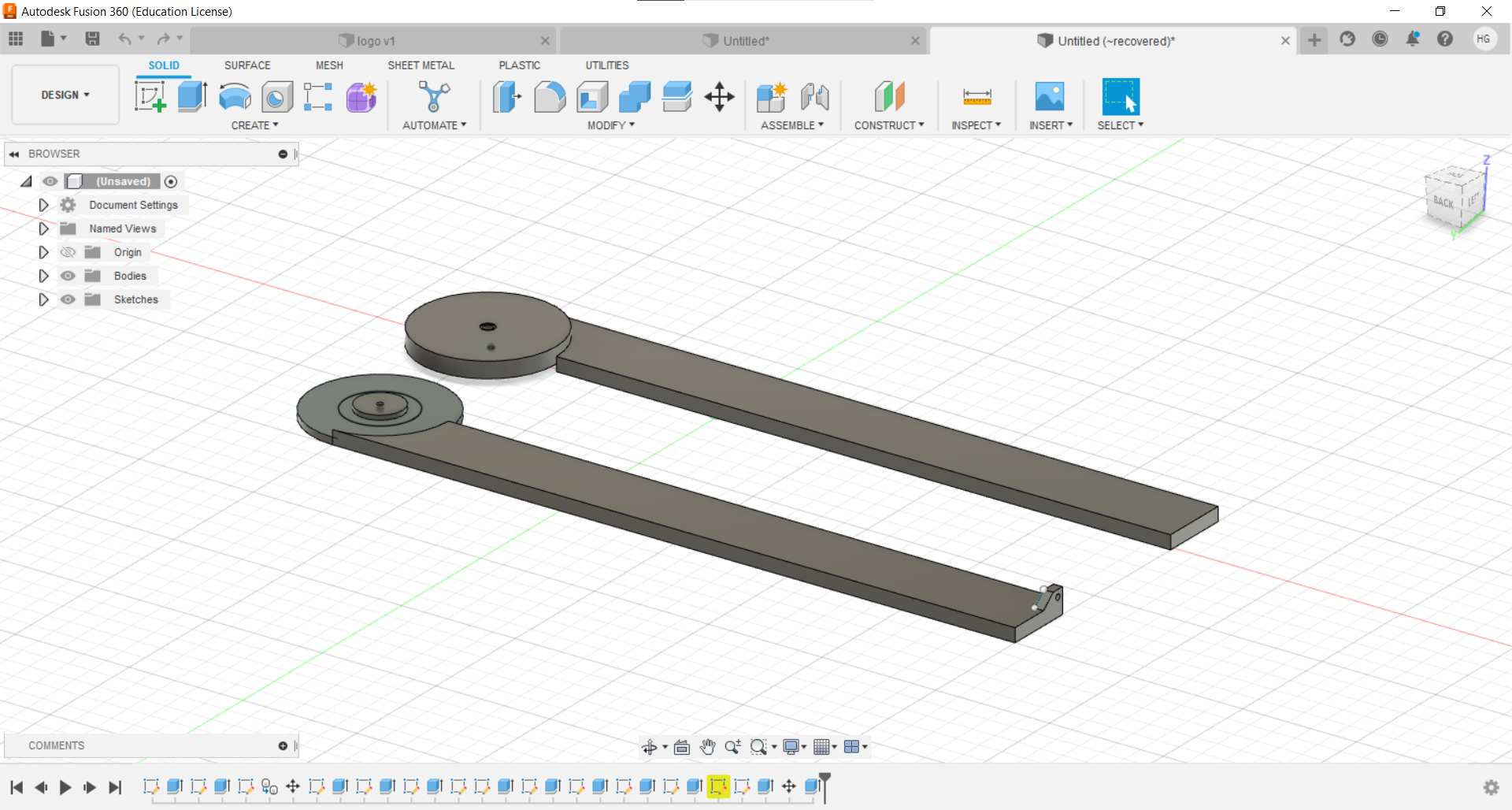Viewport: 1512px width, 810px height.
Task: Click the Measure tool icon
Action: [976, 97]
